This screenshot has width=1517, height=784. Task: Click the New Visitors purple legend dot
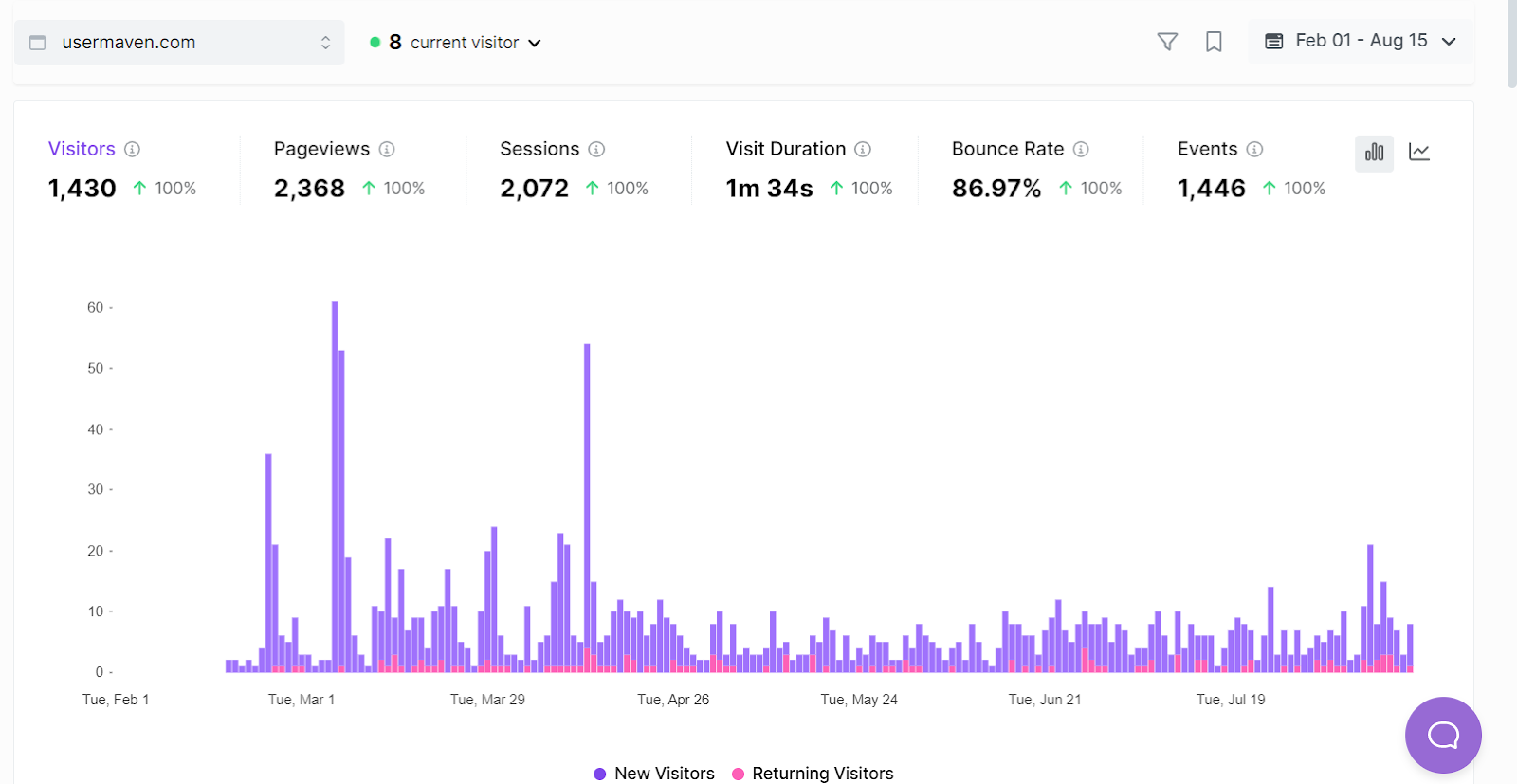click(x=599, y=774)
